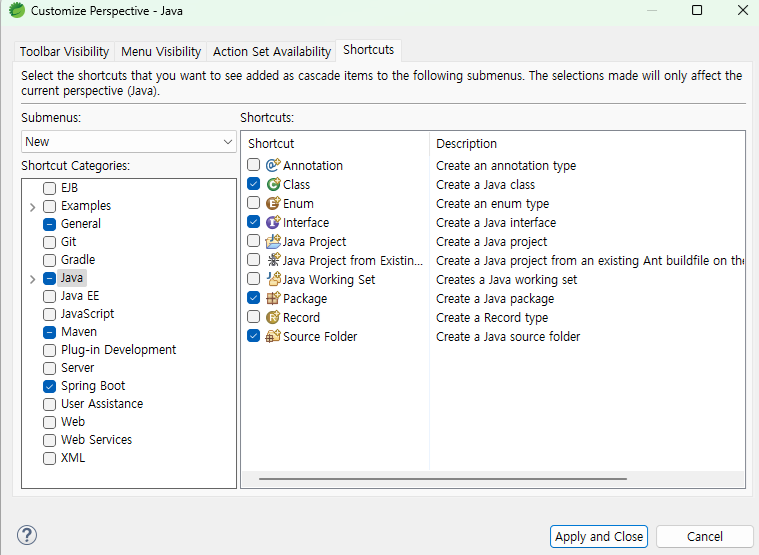The image size is (759, 555).
Task: Check the Java Working Set shortcut
Action: (x=254, y=278)
